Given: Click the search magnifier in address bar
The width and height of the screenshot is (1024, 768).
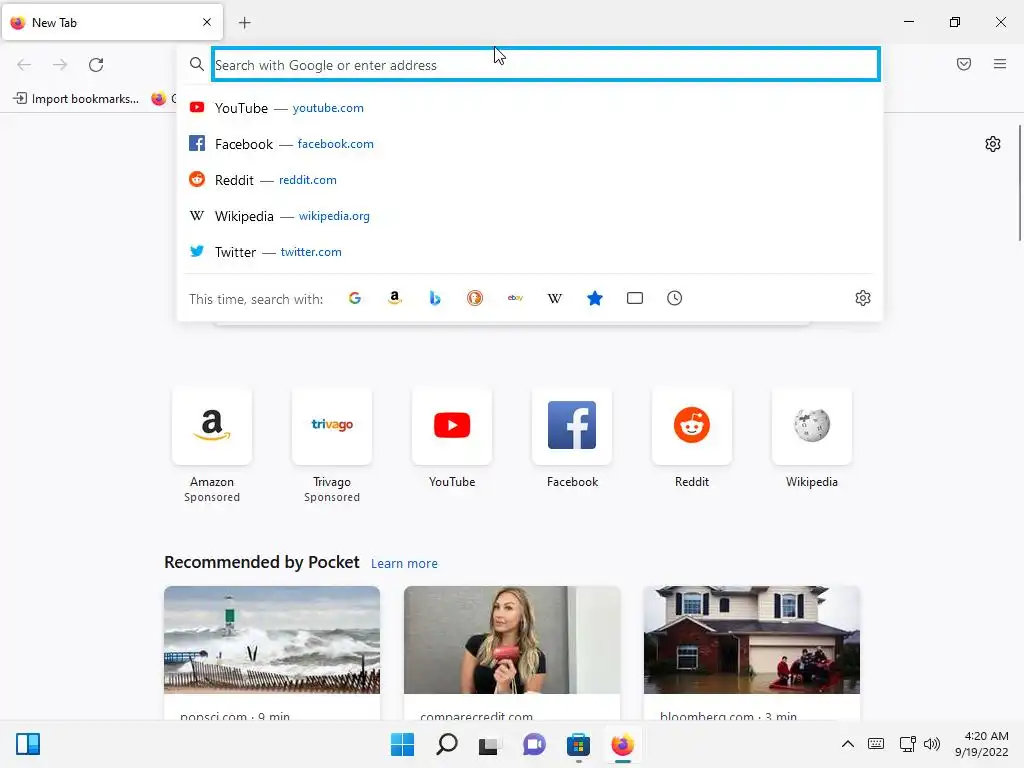Looking at the screenshot, I should point(197,65).
